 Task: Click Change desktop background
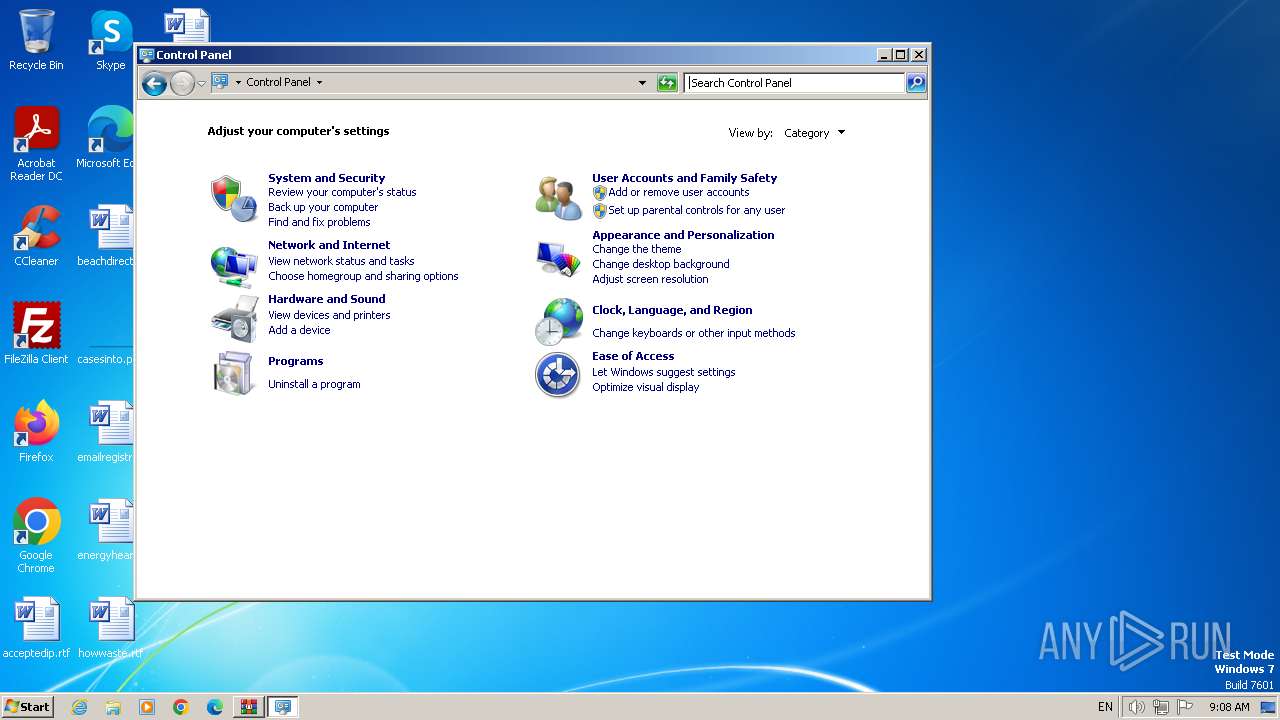point(660,264)
